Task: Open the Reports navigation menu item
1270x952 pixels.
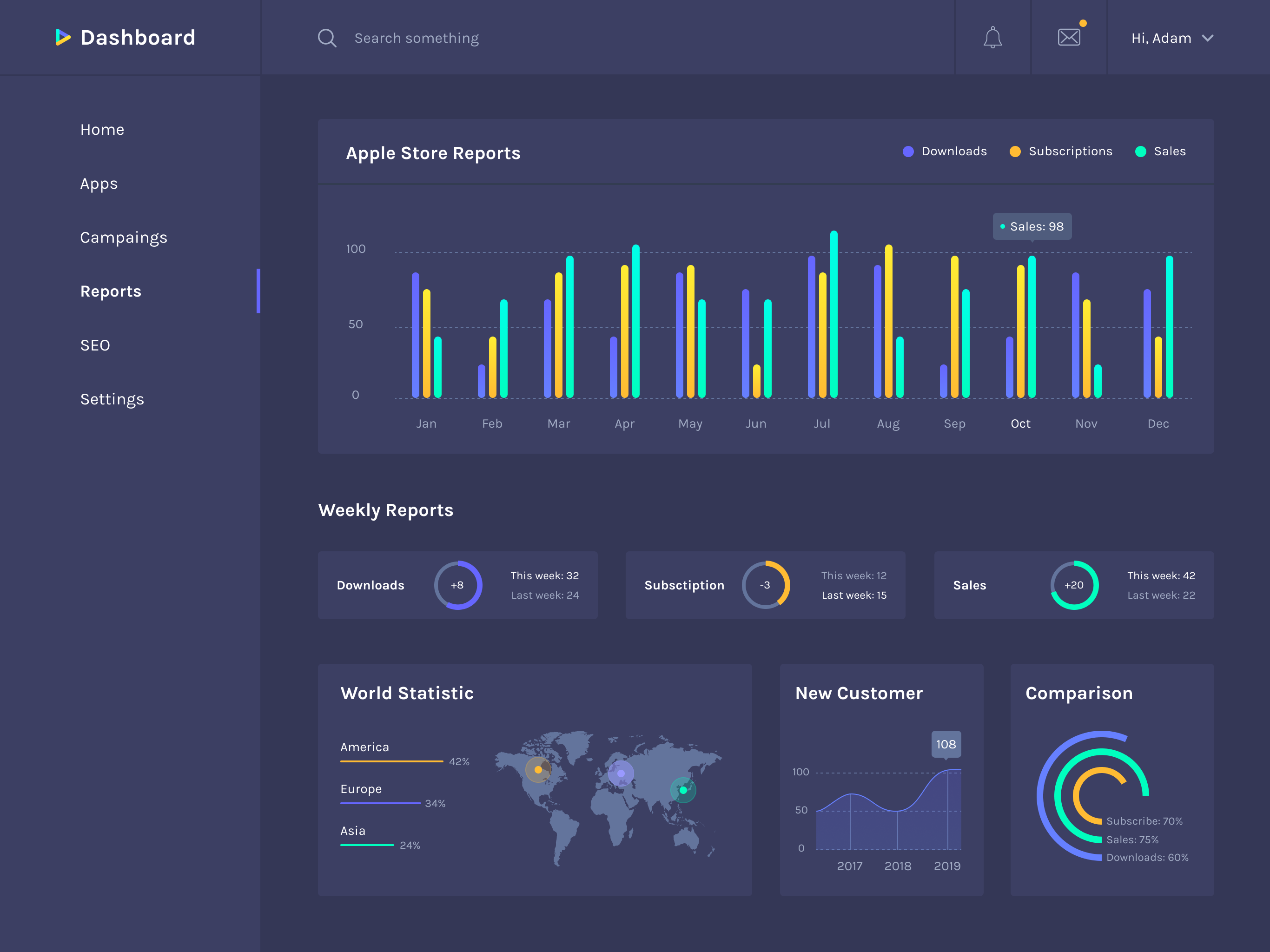Action: 110,291
